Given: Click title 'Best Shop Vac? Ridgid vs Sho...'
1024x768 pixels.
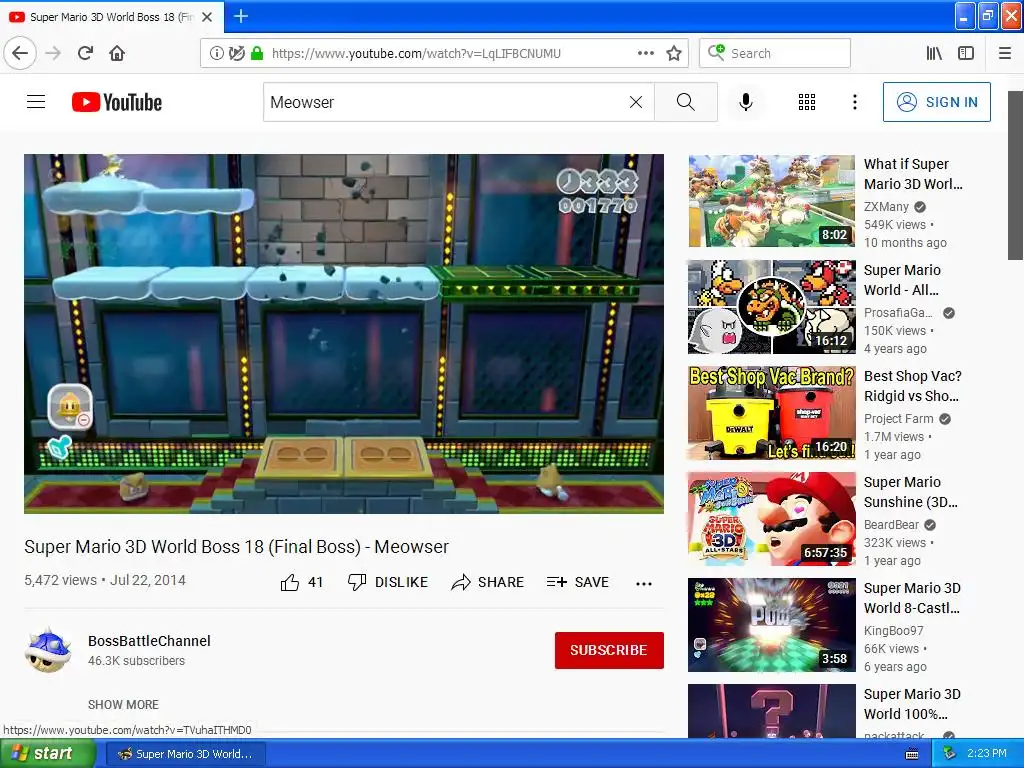Looking at the screenshot, I should click(x=912, y=386).
